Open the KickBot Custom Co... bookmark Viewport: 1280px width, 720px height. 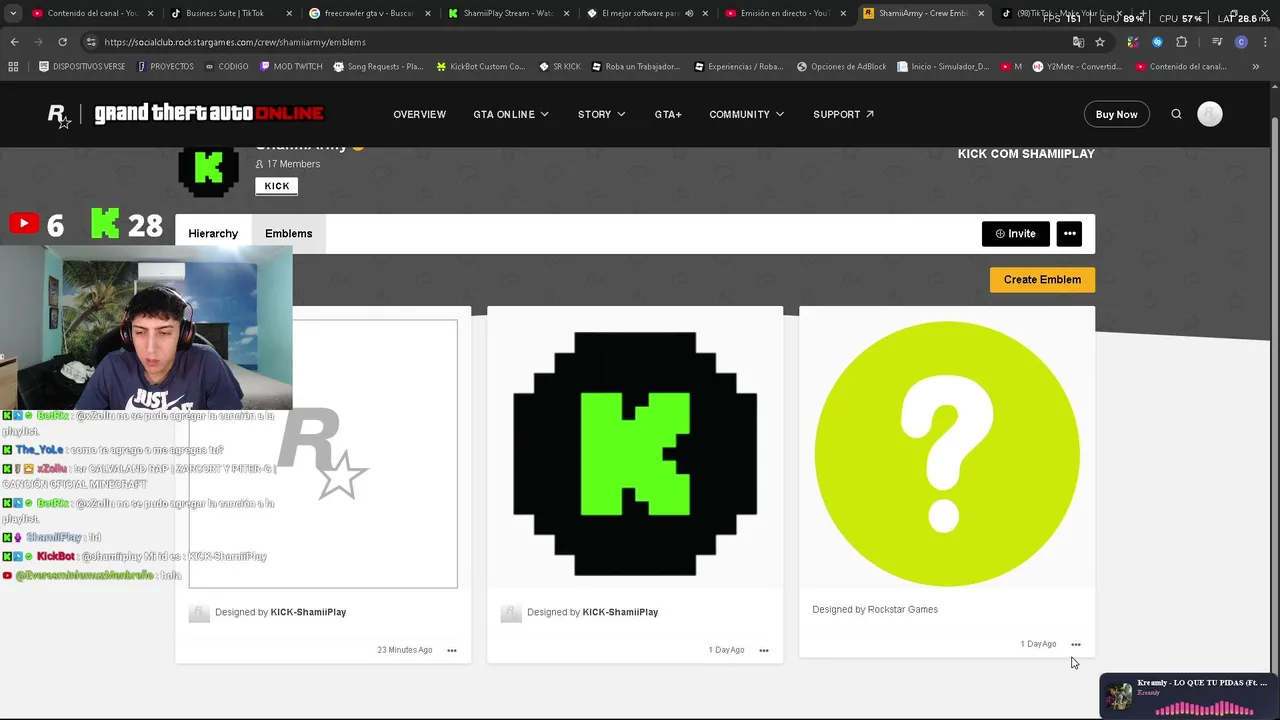480,66
